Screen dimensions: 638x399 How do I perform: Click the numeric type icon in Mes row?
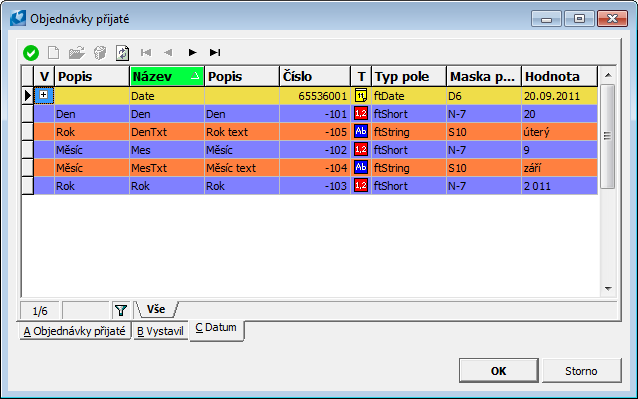pos(361,150)
